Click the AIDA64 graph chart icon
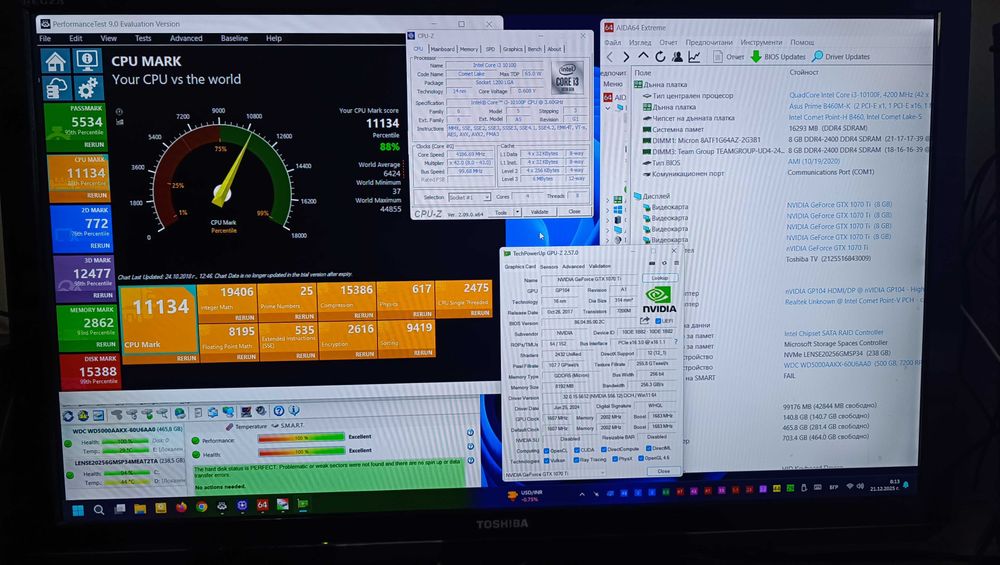 point(694,57)
